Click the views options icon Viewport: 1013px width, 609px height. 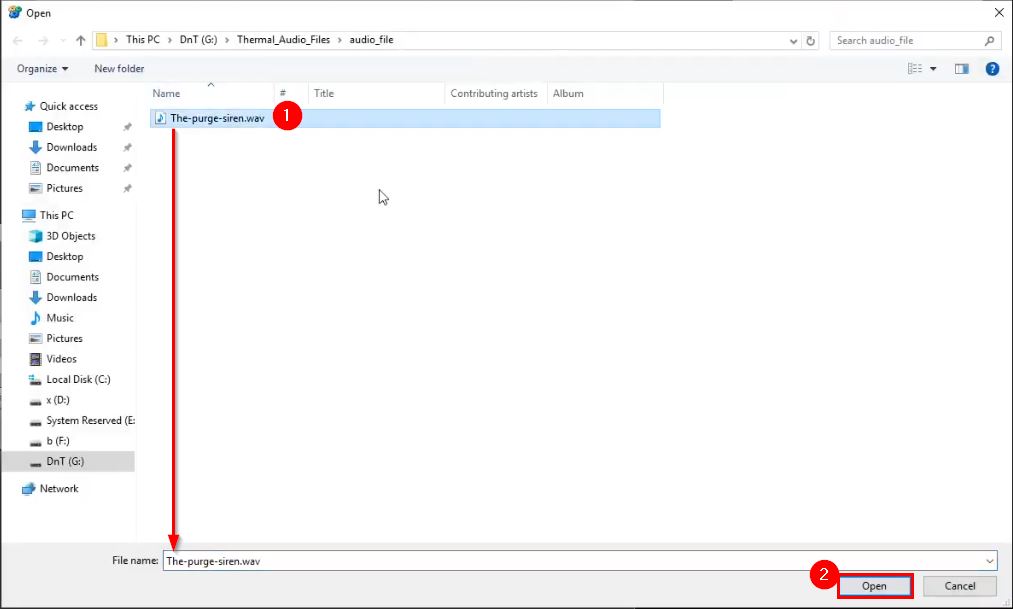[x=916, y=68]
